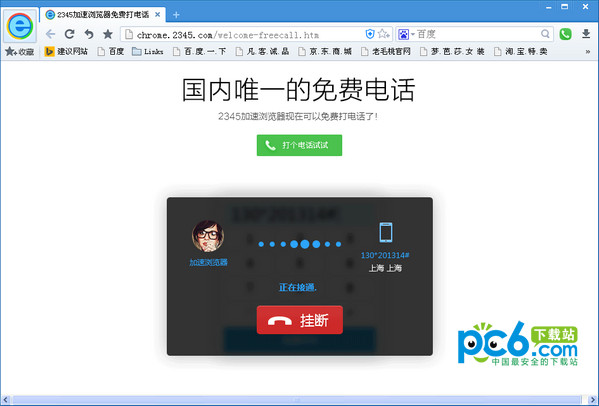Image resolution: width=599 pixels, height=406 pixels.
Task: Open the 百度一下 bookmark
Action: (x=199, y=52)
